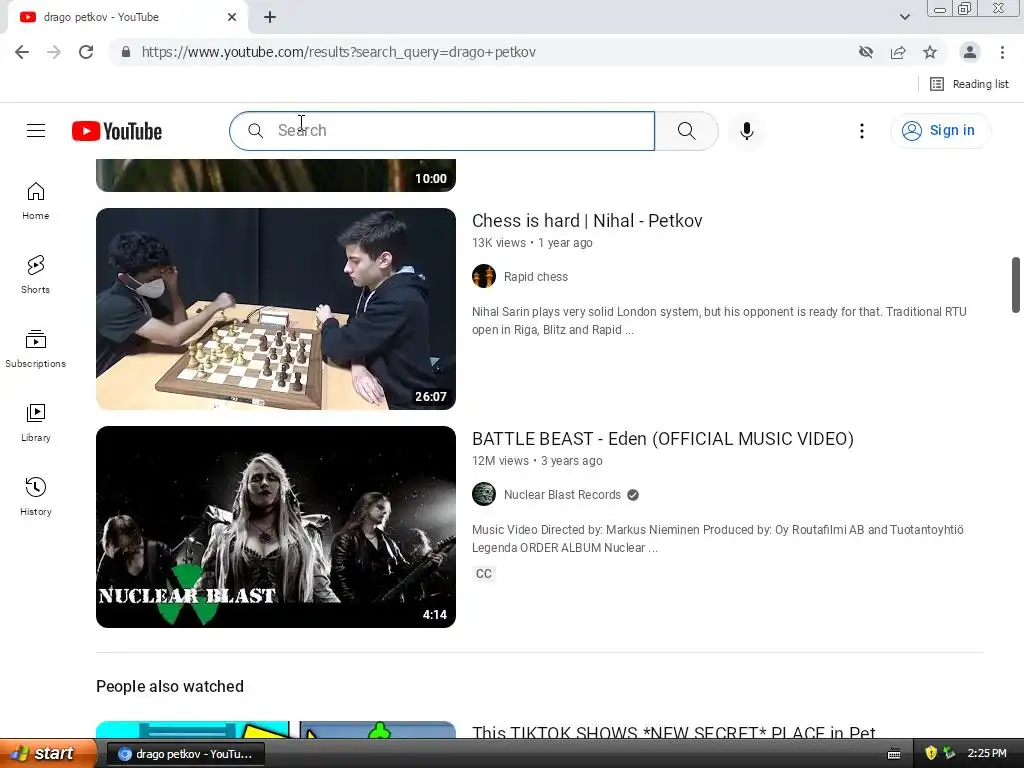The height and width of the screenshot is (768, 1024).
Task: Open the 'This TIKTOK SHOWS' video title
Action: click(673, 733)
